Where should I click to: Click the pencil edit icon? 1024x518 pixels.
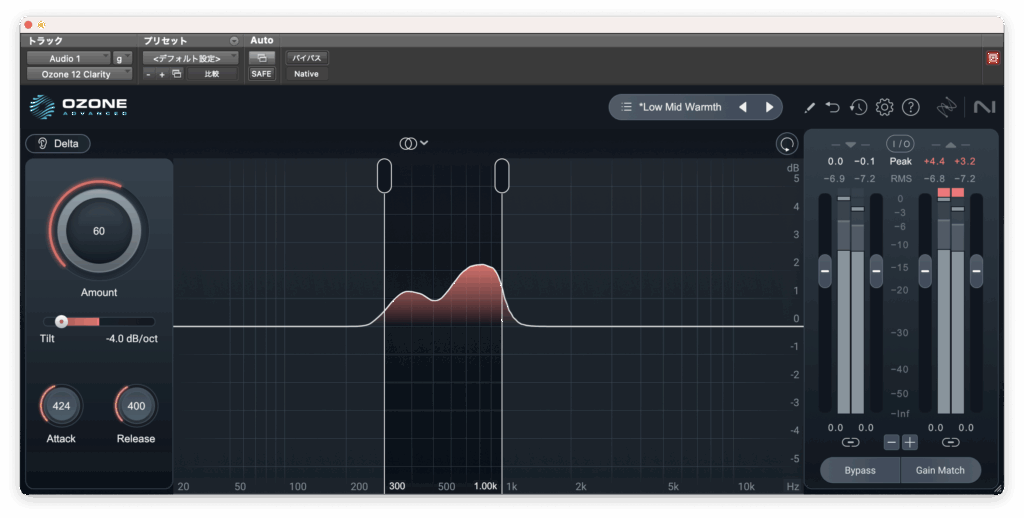810,107
